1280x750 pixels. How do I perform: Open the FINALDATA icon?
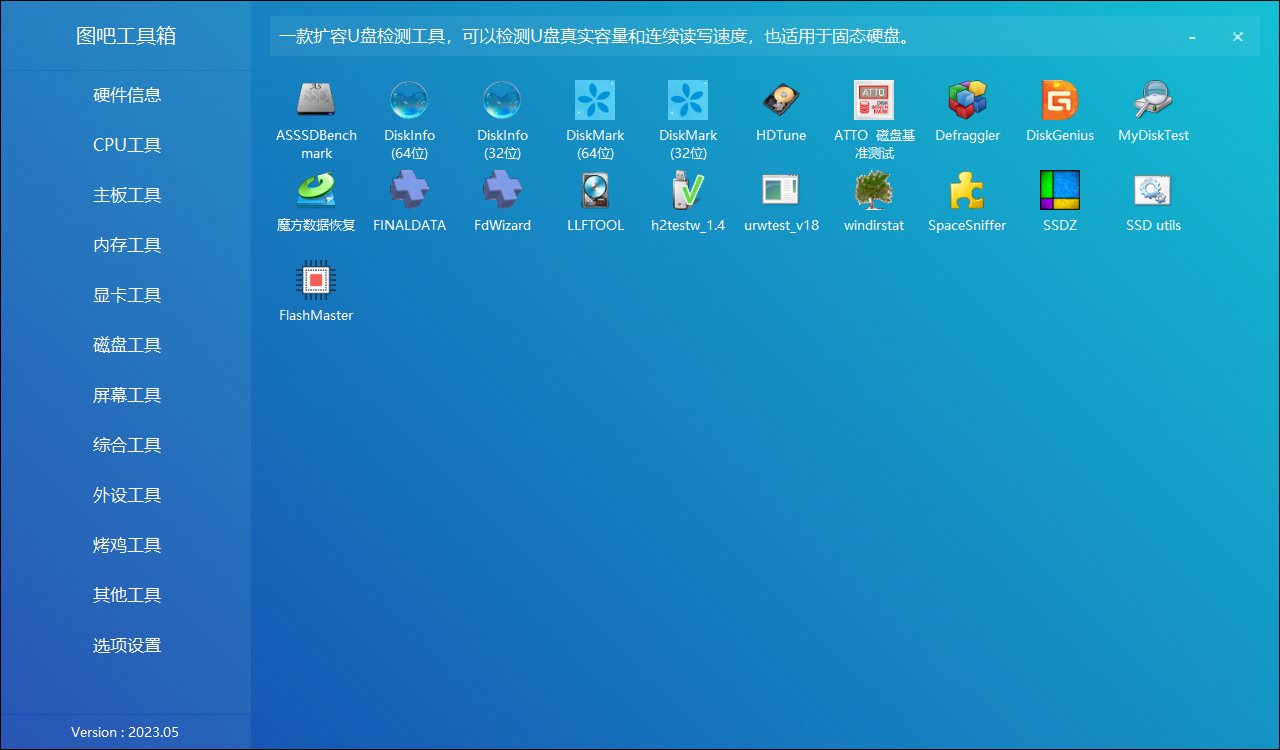pos(409,190)
